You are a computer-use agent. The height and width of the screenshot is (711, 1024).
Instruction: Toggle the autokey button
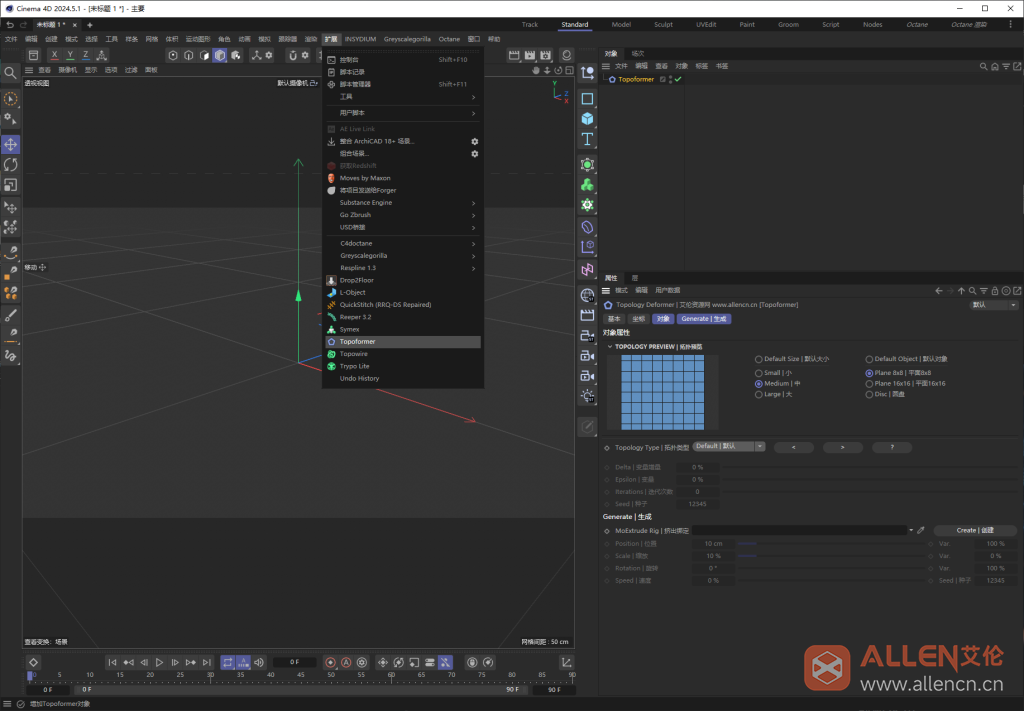346,662
